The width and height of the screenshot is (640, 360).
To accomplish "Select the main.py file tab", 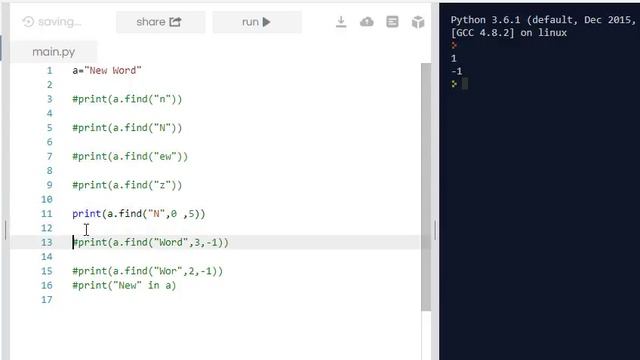I will 53,52.
